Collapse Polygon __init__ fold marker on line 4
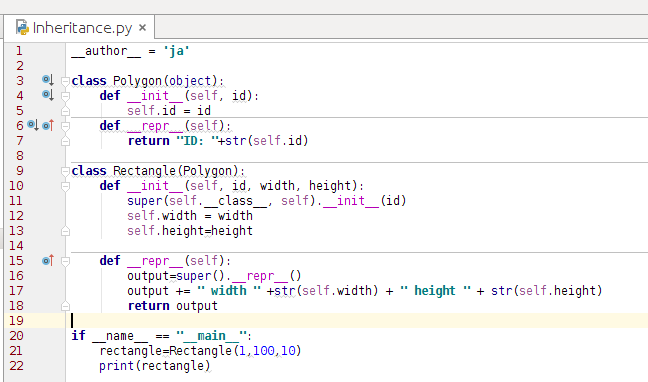Viewport: 648px width, 382px height. click(65, 96)
